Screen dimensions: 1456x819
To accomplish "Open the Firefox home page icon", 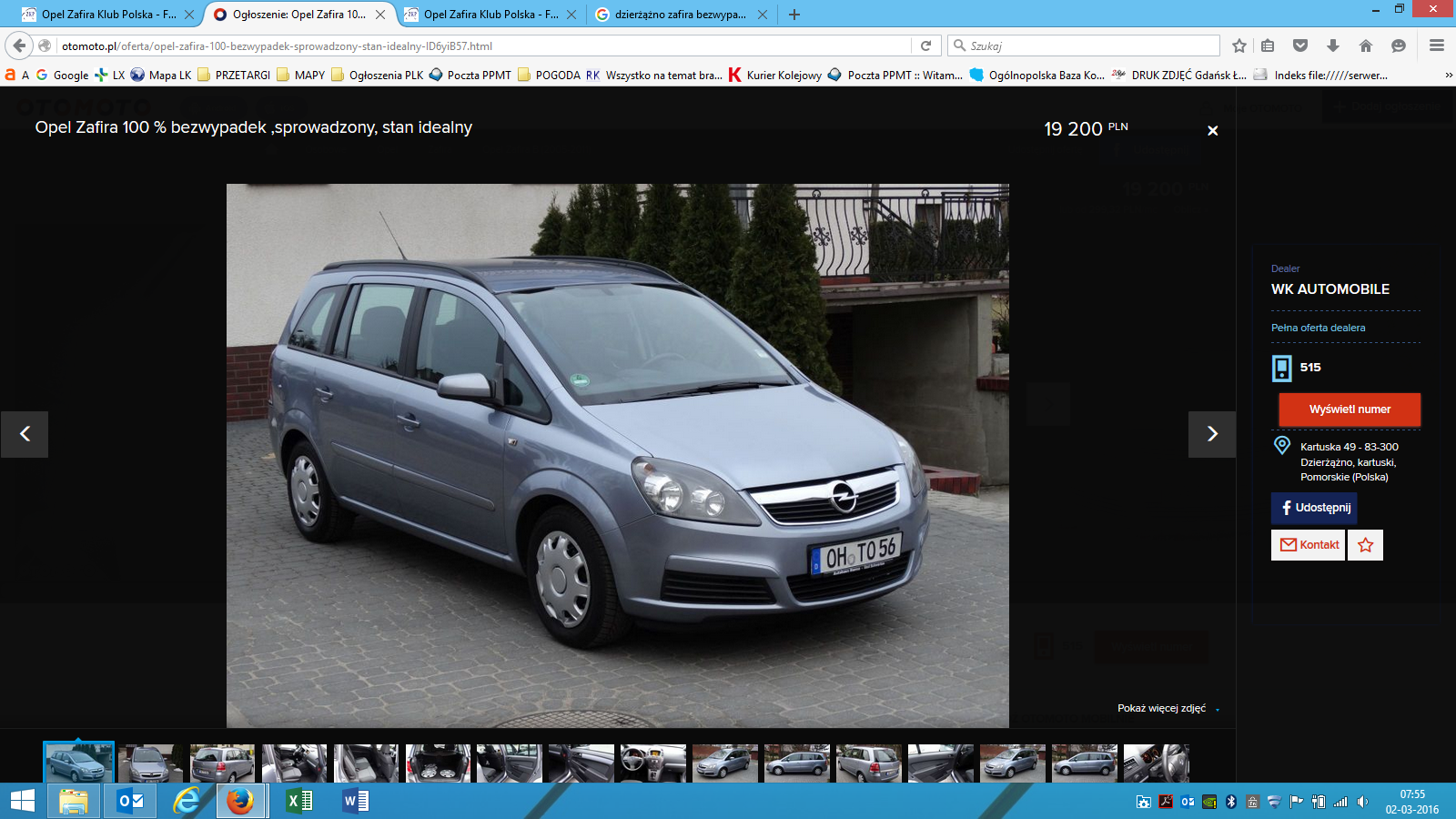I will pyautogui.click(x=1365, y=45).
